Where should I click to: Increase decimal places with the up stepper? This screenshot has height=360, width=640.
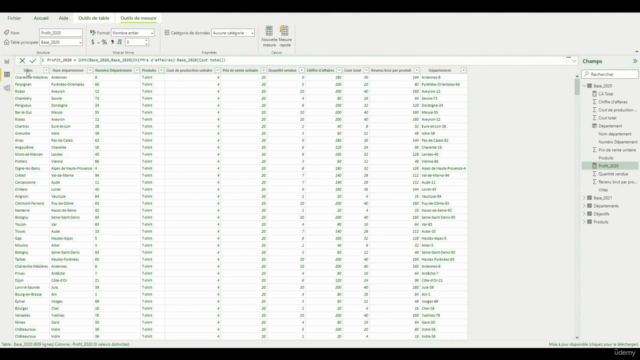[x=147, y=40]
